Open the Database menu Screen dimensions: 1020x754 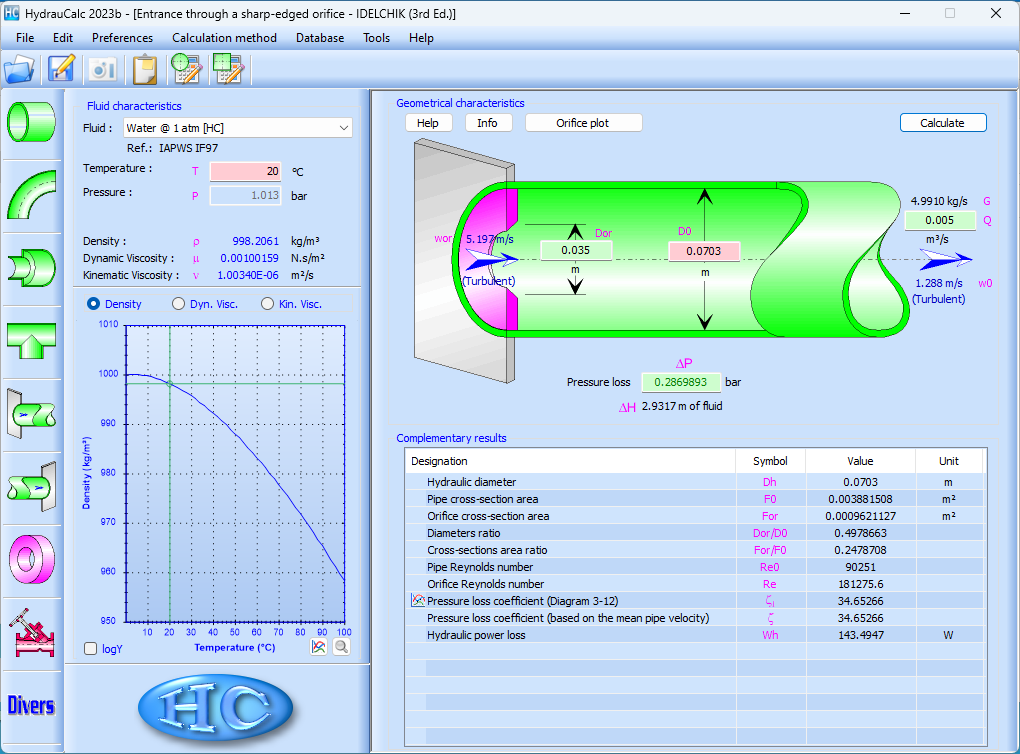[x=320, y=38]
